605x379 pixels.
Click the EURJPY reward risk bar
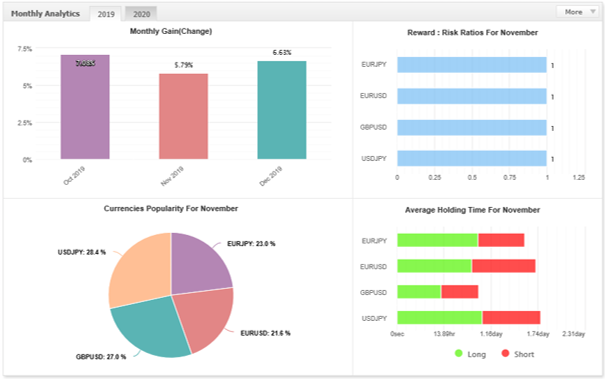tap(472, 65)
